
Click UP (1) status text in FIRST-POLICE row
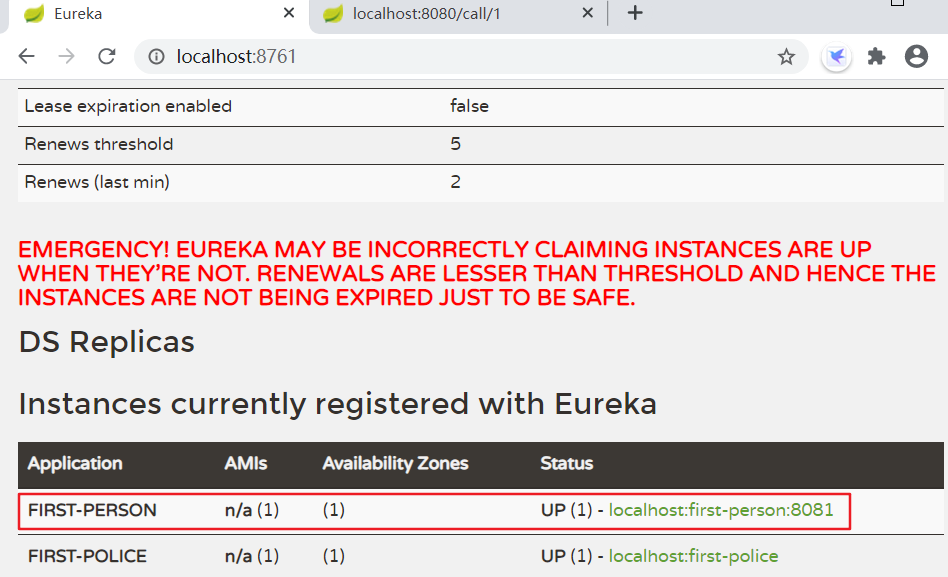(x=567, y=556)
